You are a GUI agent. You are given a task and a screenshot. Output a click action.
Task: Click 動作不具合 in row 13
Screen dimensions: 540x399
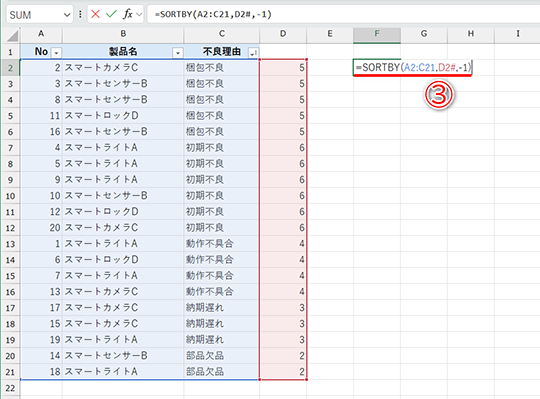tap(209, 243)
